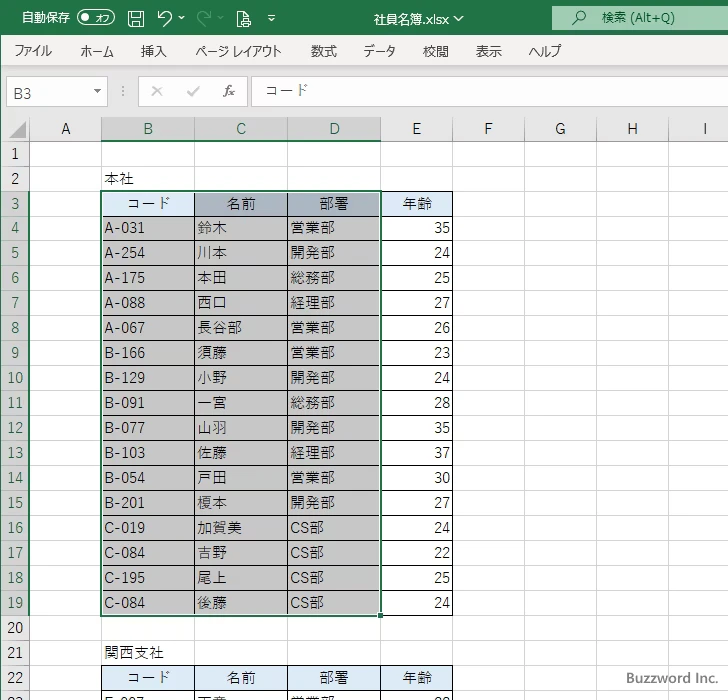
Task: Click the Select All corner triangle
Action: (x=18, y=129)
